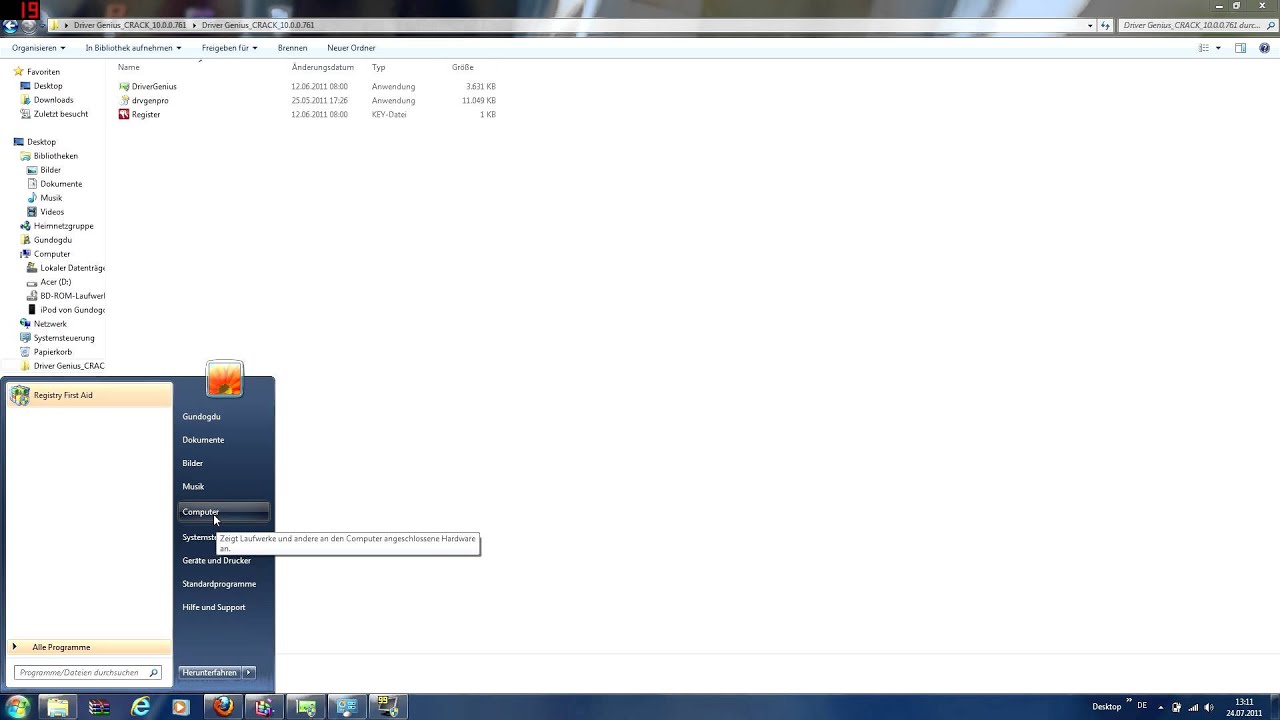The image size is (1280, 720).
Task: Open Bilder in Start menu
Action: [x=193, y=463]
